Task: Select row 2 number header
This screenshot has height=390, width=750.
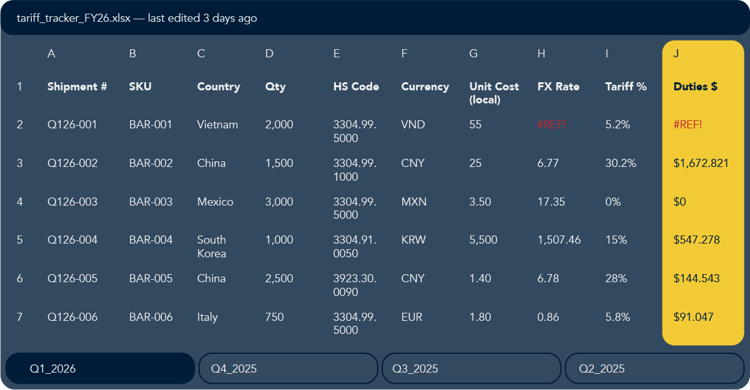Action: (20, 124)
